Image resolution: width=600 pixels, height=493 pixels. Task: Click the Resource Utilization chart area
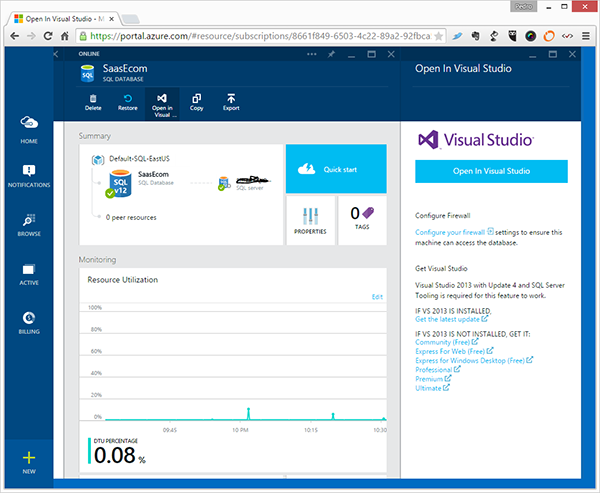pyautogui.click(x=233, y=364)
